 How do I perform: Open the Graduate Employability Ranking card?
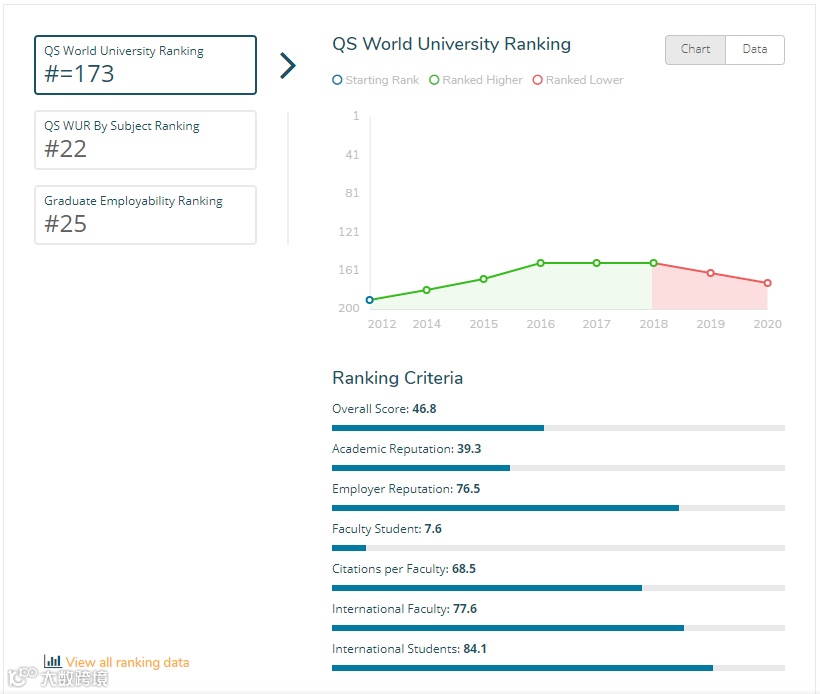point(145,215)
